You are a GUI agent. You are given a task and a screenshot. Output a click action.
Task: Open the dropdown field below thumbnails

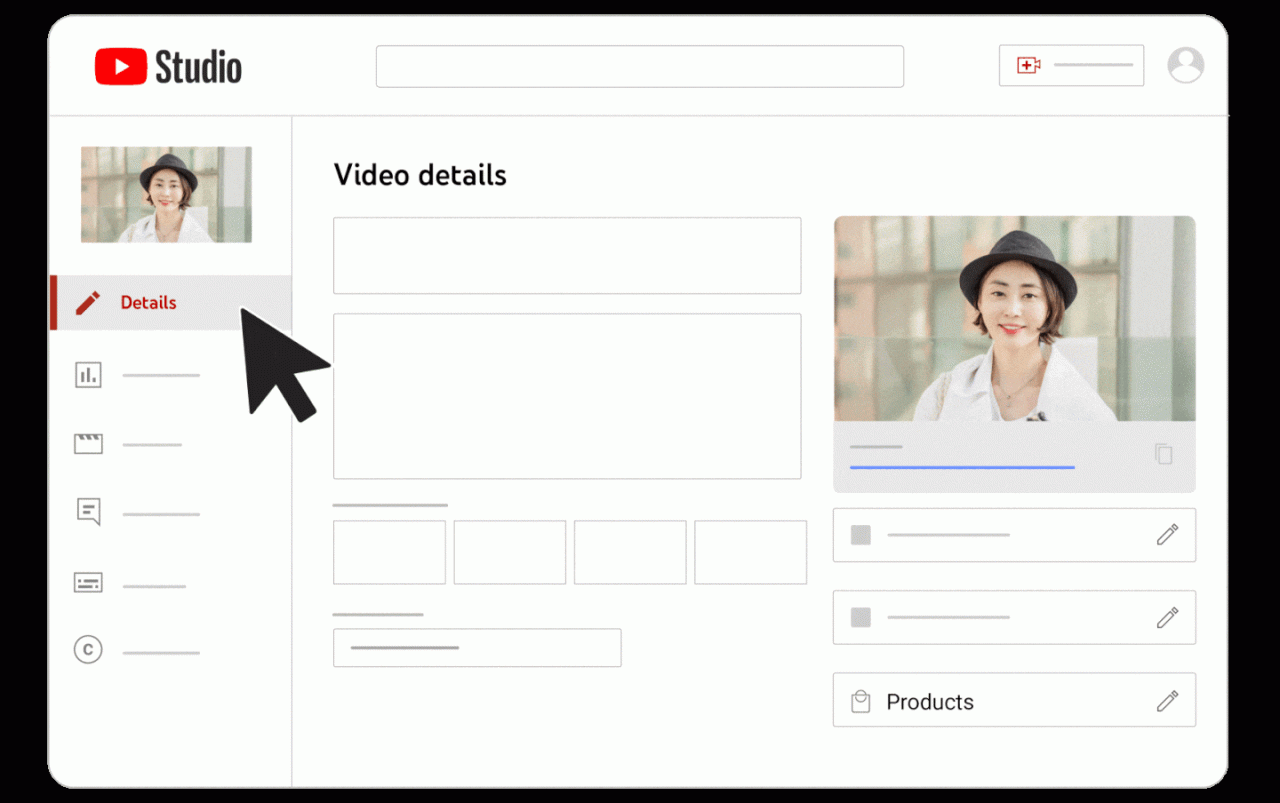click(477, 648)
